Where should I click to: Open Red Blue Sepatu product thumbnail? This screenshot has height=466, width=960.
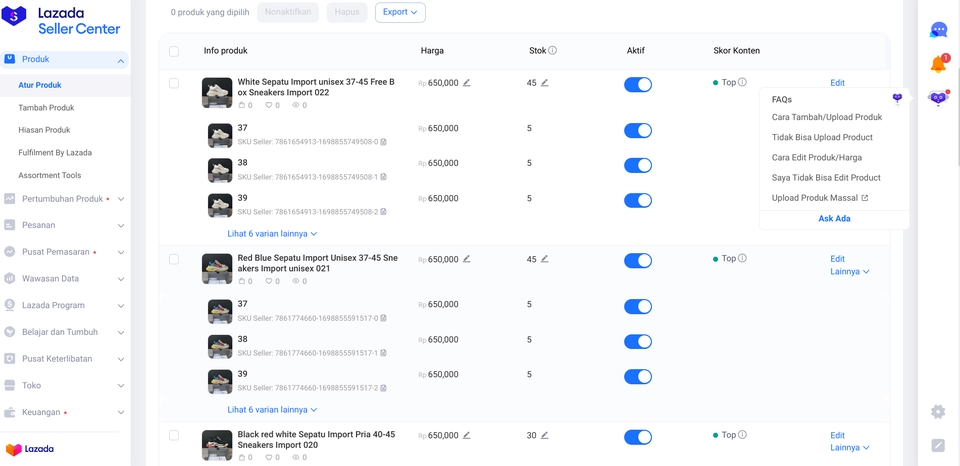click(217, 269)
